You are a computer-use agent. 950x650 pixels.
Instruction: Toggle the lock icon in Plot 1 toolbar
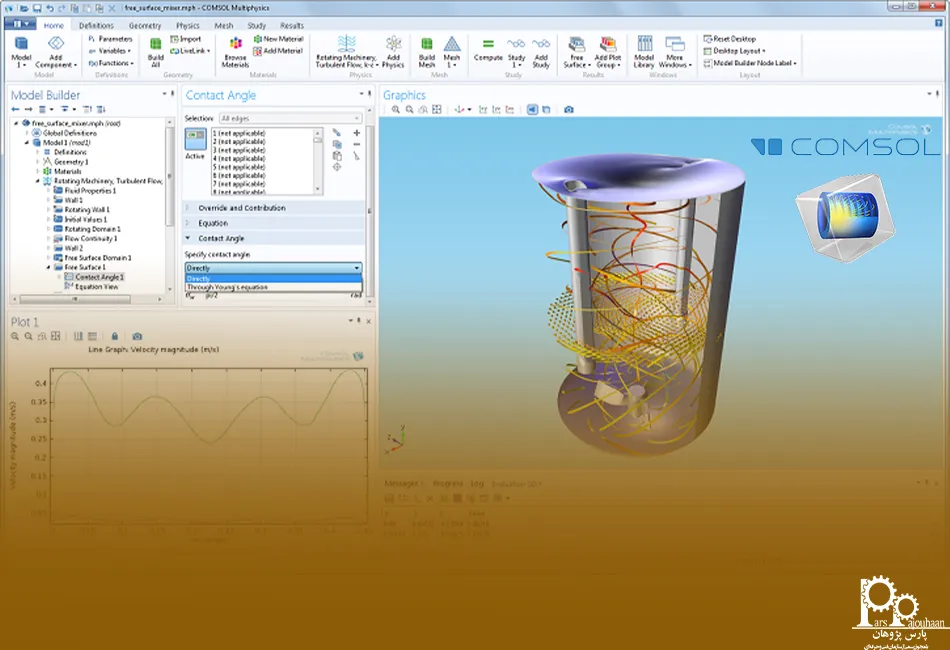click(x=115, y=336)
